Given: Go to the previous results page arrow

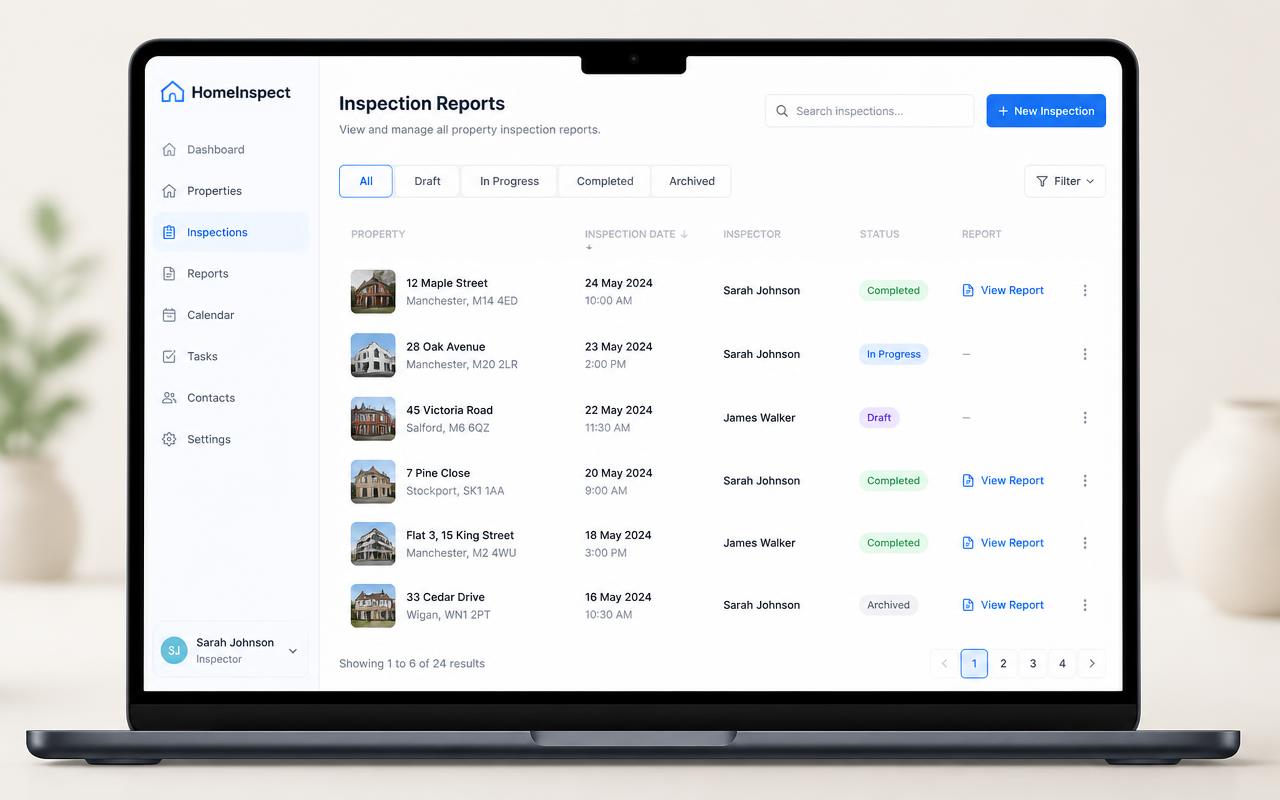Looking at the screenshot, I should click(x=944, y=664).
